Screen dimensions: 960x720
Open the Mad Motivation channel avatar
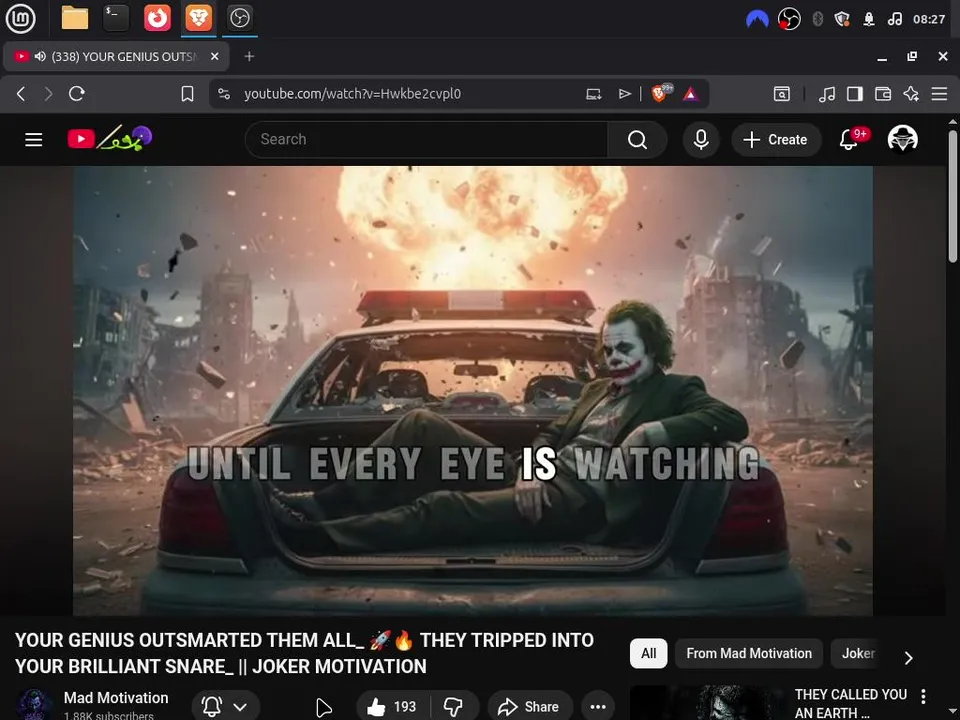(x=34, y=705)
